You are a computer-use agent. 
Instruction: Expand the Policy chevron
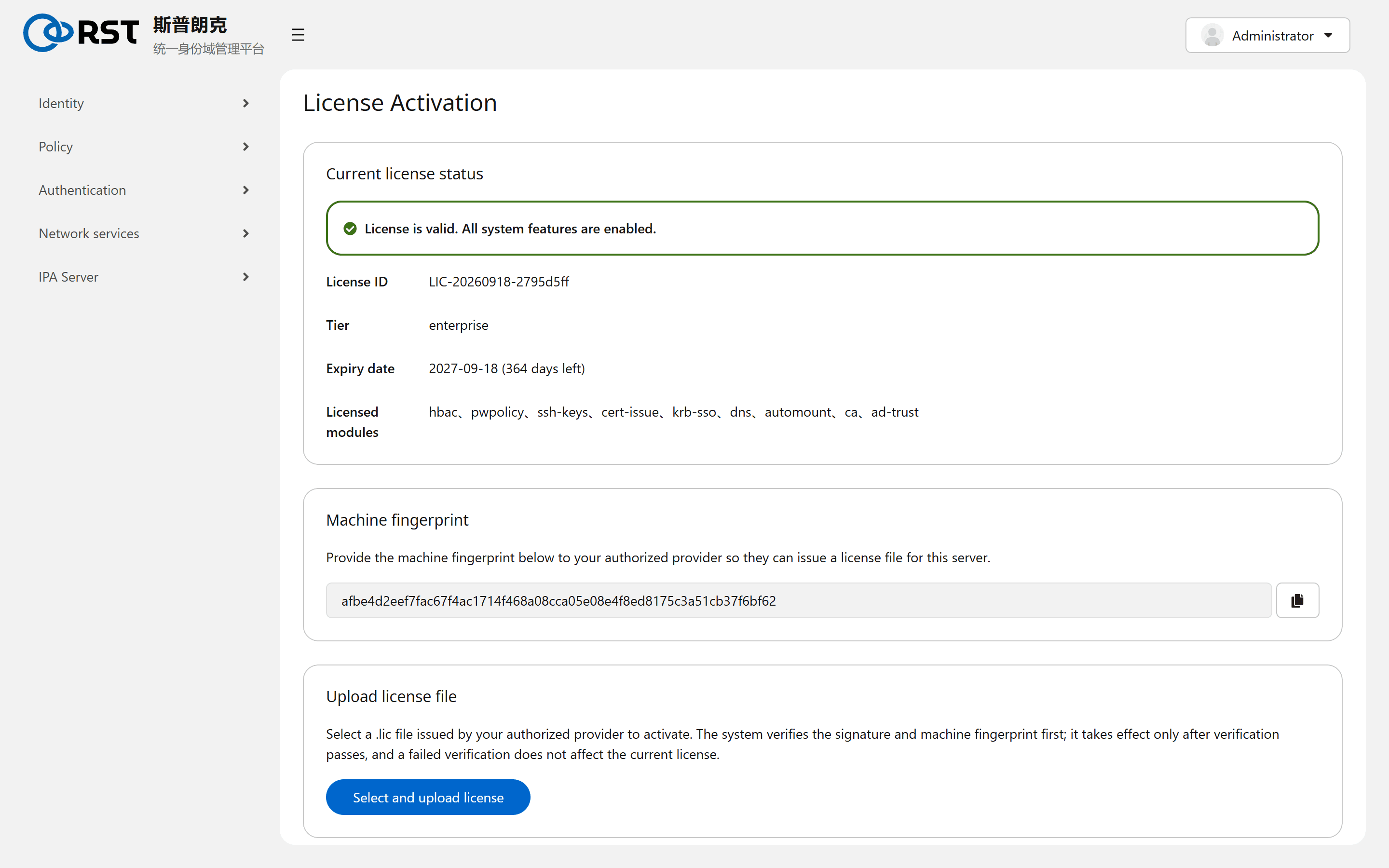[x=245, y=147]
